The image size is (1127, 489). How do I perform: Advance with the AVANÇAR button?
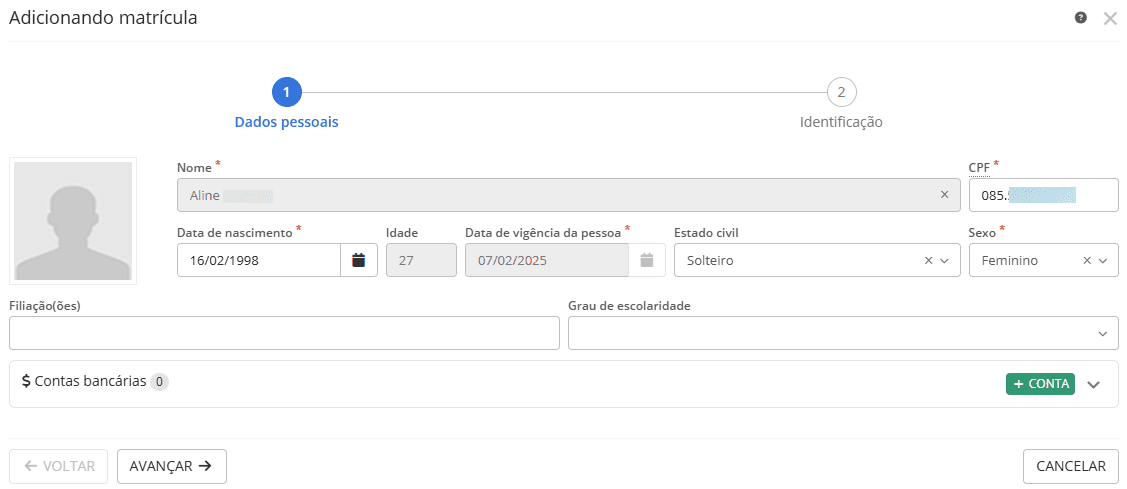tap(172, 467)
